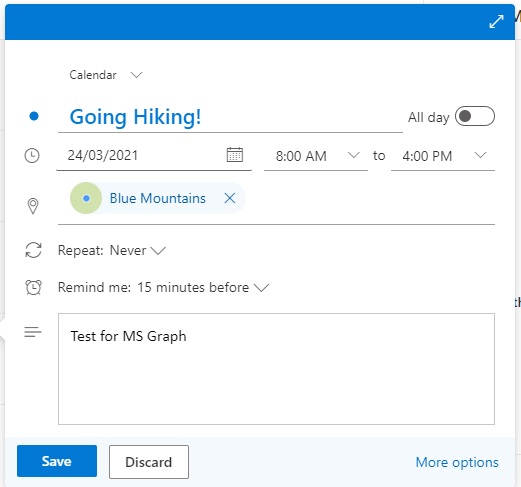
Task: Open the Calendar selection dropdown
Action: (106, 75)
